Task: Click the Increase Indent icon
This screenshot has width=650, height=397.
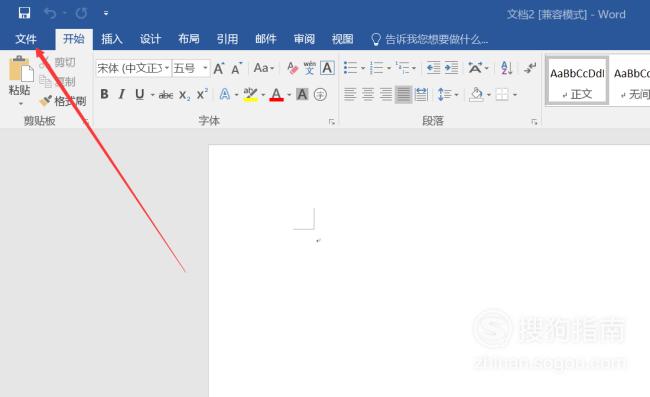Action: pos(451,68)
